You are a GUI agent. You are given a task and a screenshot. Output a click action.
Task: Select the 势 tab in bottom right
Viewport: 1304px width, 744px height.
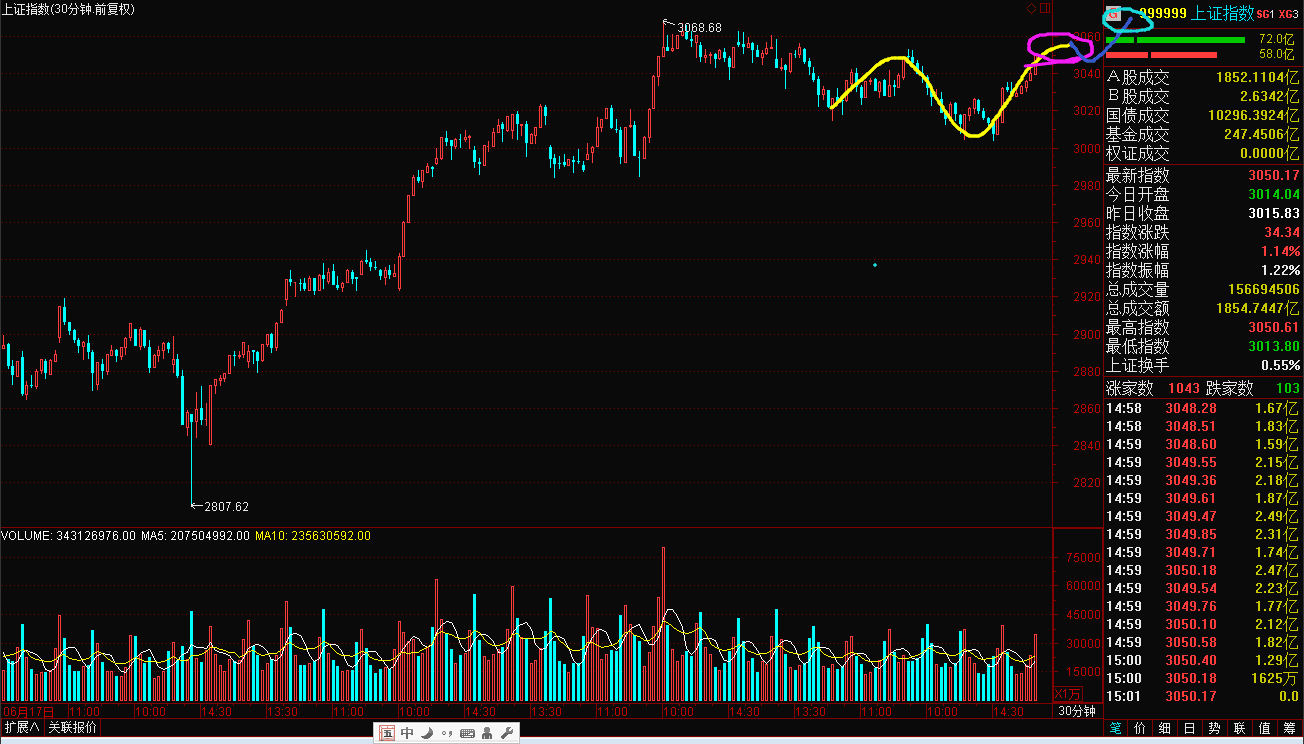pyautogui.click(x=1213, y=728)
